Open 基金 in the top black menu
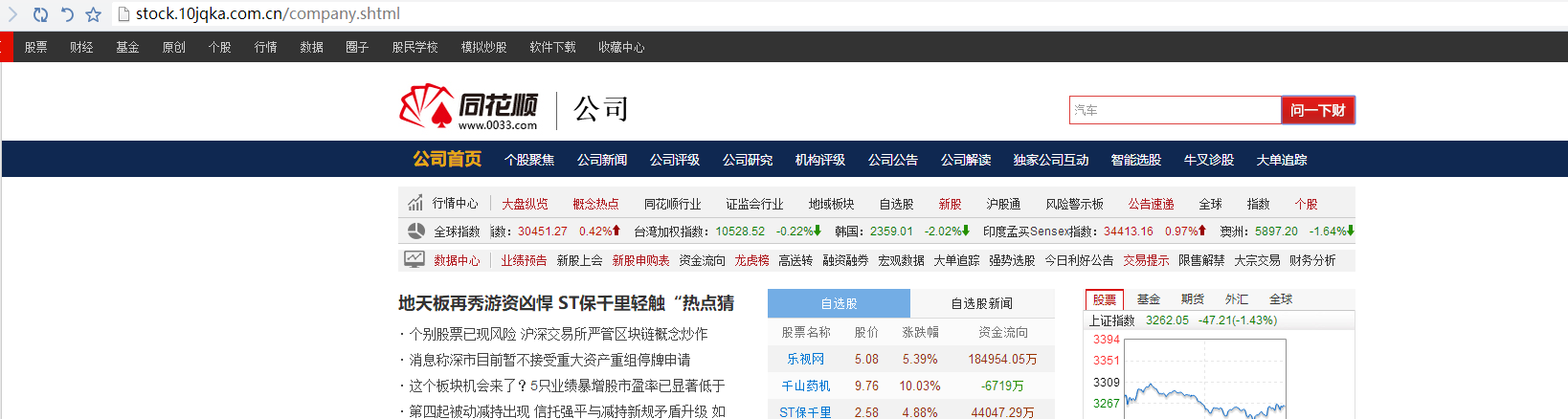 [x=127, y=47]
